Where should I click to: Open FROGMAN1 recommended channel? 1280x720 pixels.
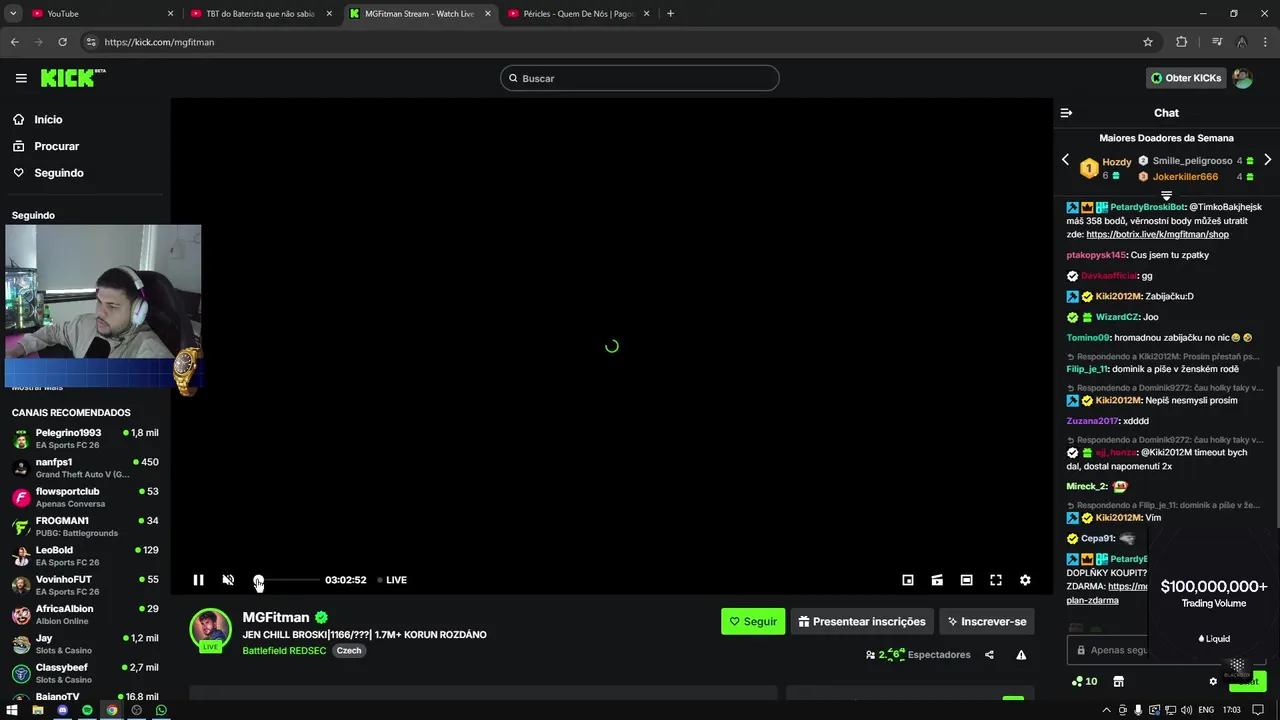click(x=85, y=526)
